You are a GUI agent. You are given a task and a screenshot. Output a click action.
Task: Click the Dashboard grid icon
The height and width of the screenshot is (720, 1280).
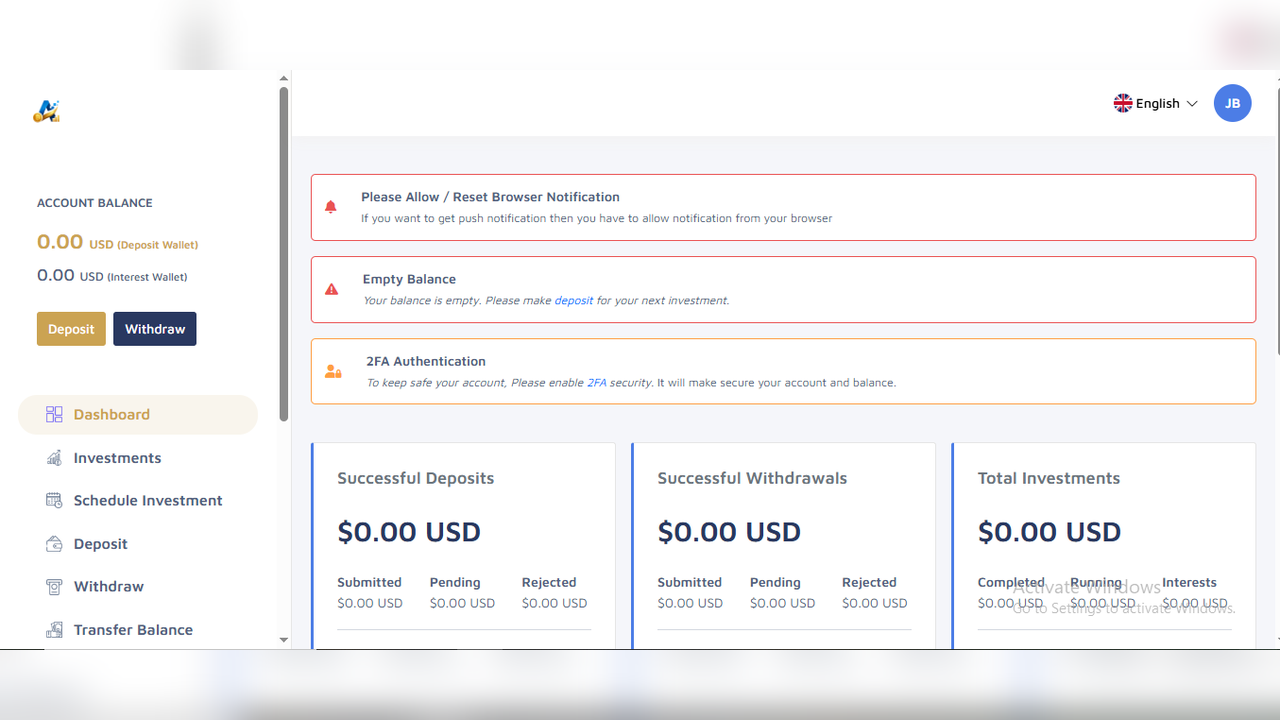(x=54, y=414)
